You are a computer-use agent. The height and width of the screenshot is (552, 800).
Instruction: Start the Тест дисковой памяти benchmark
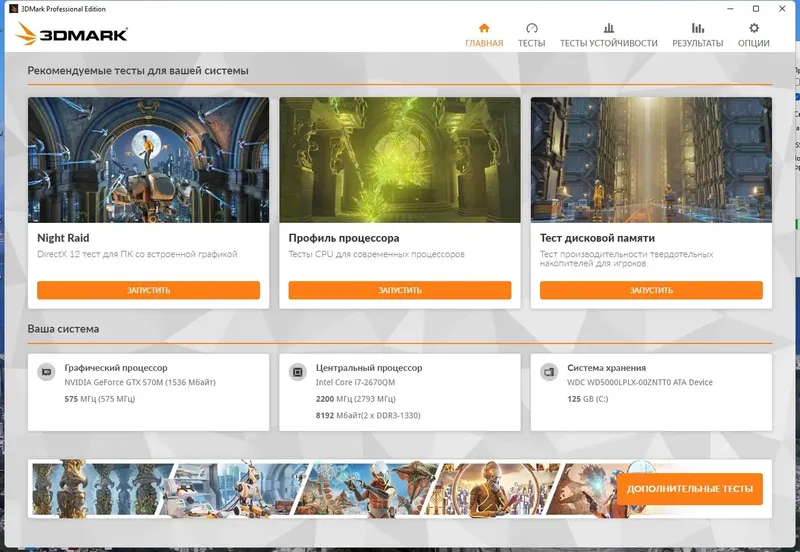(x=651, y=290)
